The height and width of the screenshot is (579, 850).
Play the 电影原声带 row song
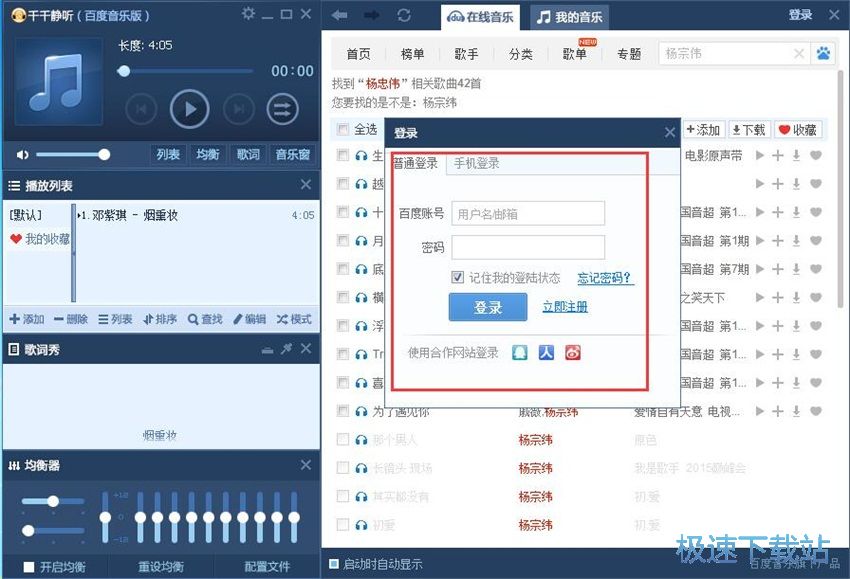(760, 156)
